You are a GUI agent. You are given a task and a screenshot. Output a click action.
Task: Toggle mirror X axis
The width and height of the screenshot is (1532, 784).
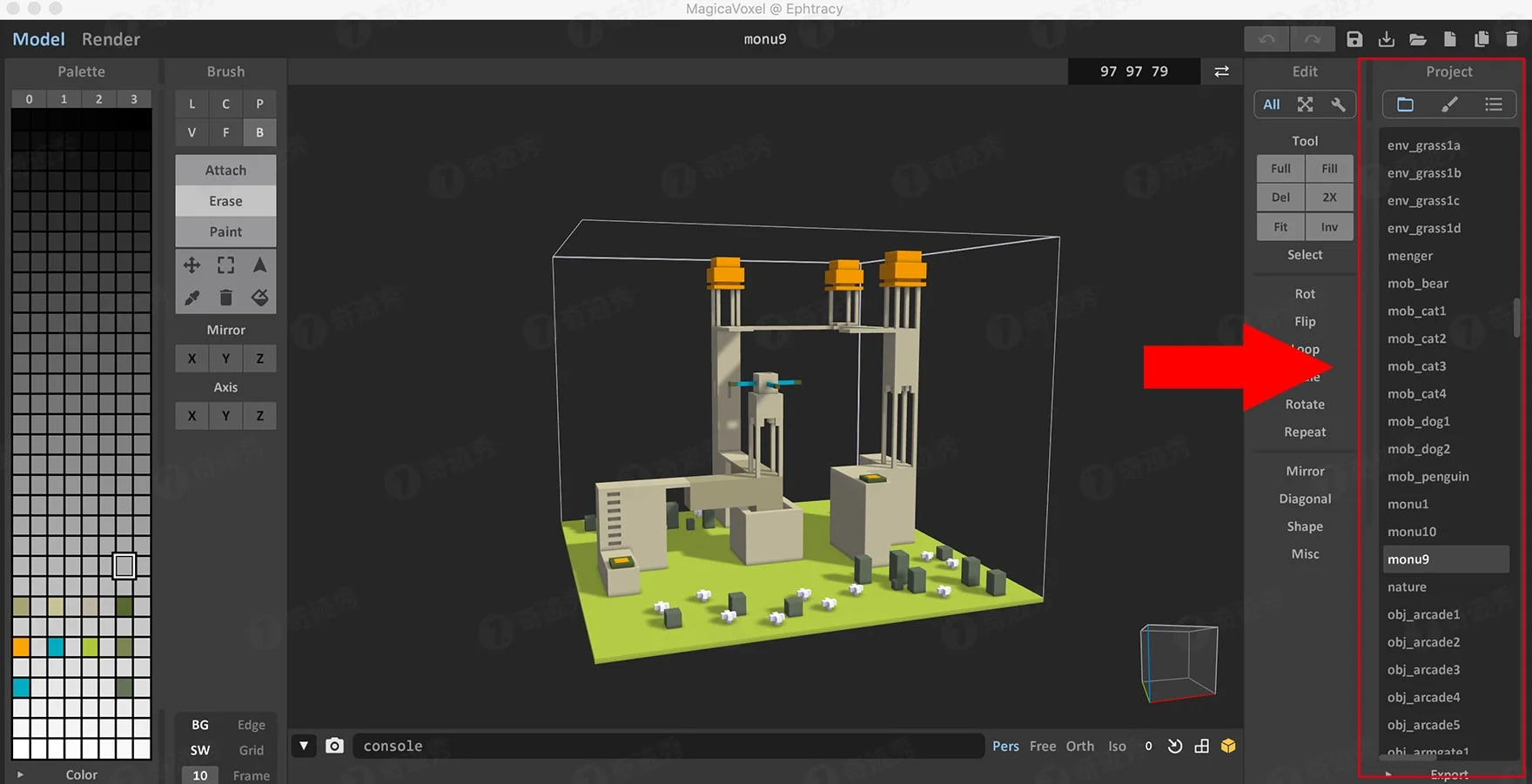pyautogui.click(x=191, y=358)
